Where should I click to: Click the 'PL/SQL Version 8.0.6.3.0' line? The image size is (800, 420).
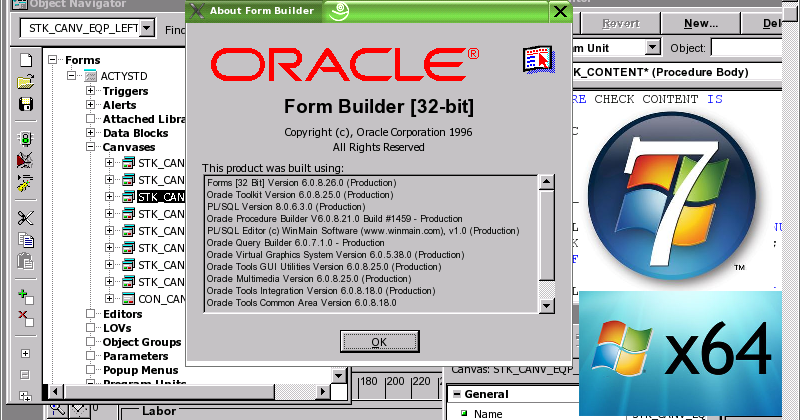pyautogui.click(x=286, y=207)
